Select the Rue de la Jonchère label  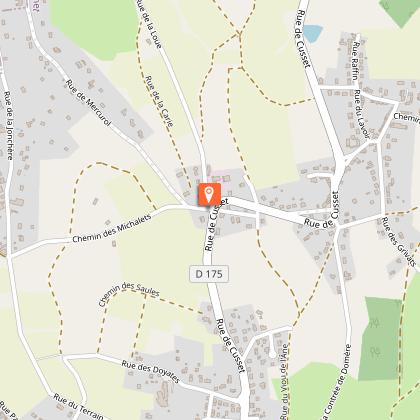point(8,125)
